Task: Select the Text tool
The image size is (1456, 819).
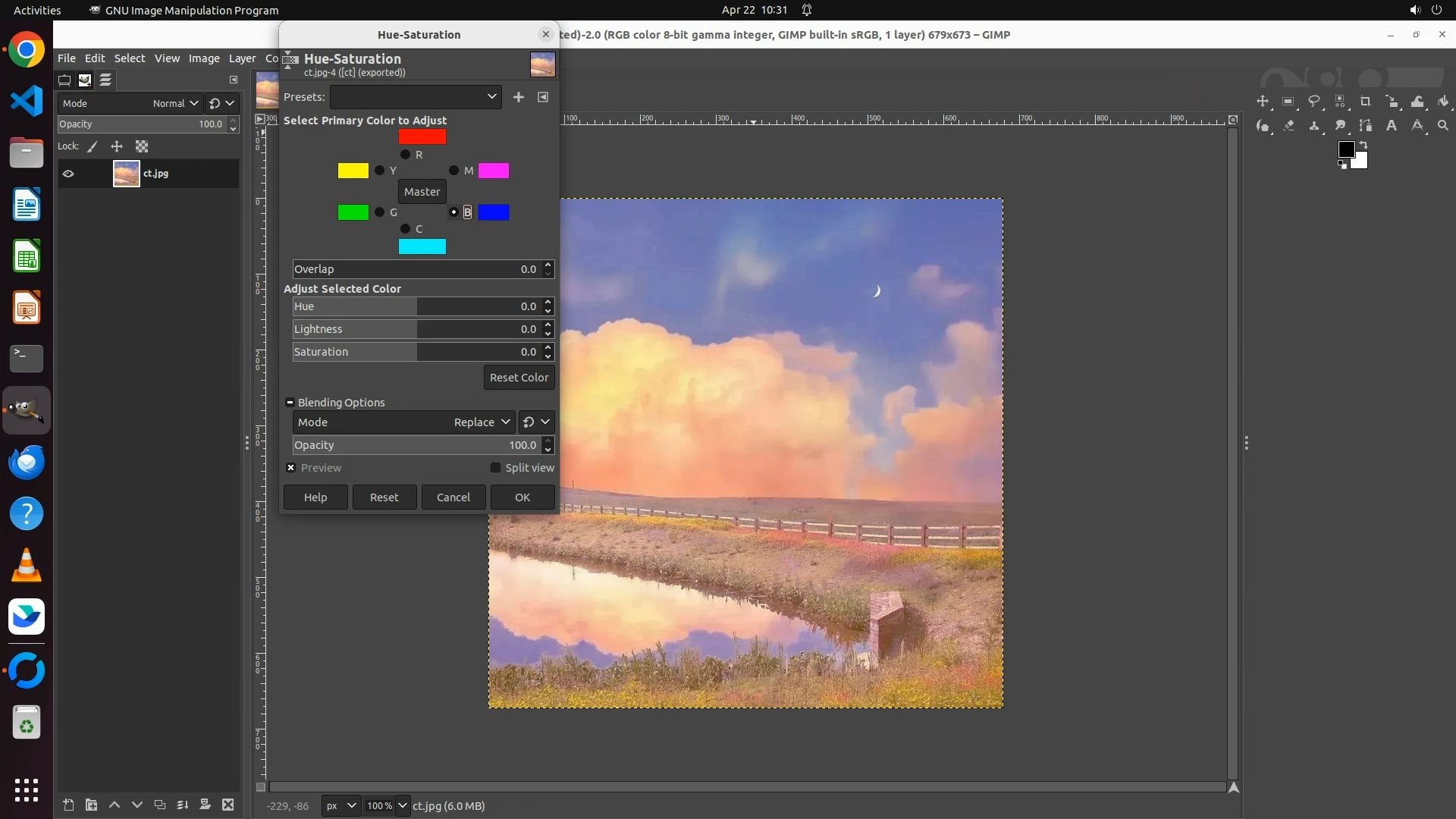Action: [1392, 126]
